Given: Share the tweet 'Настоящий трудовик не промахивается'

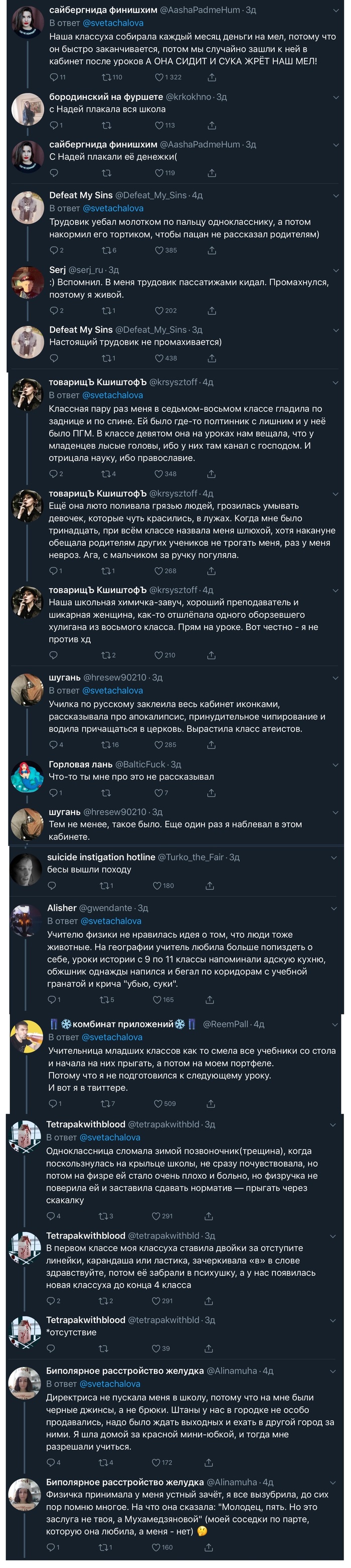Looking at the screenshot, I should click(212, 358).
